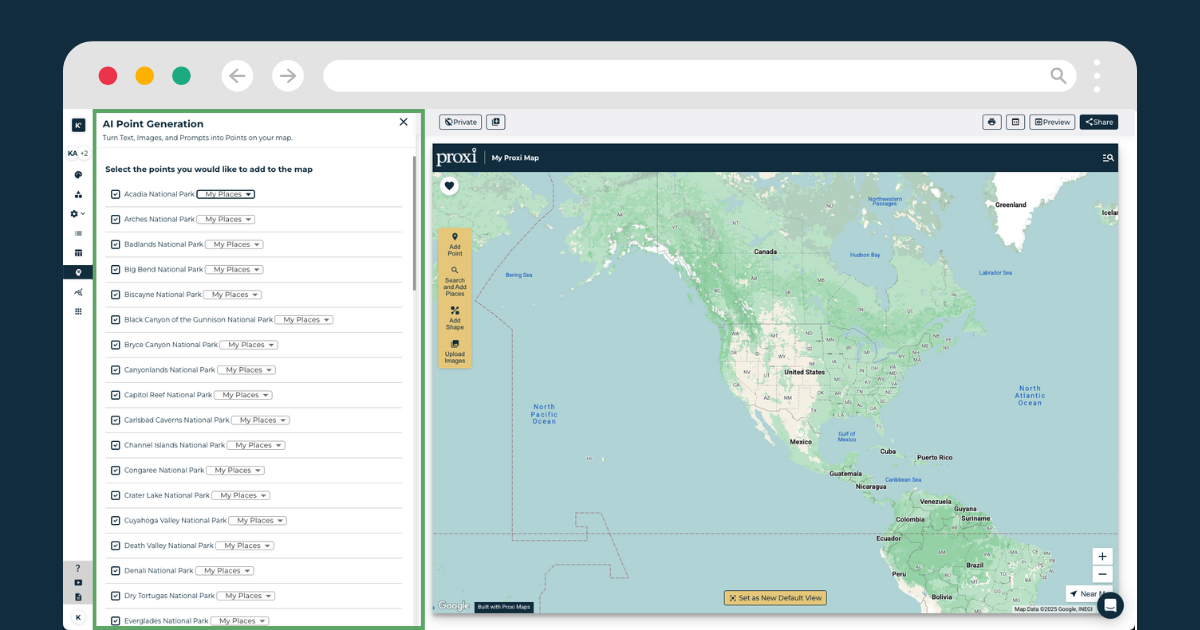Viewport: 1200px width, 630px height.
Task: Click the browser back arrow
Action: pos(236,76)
